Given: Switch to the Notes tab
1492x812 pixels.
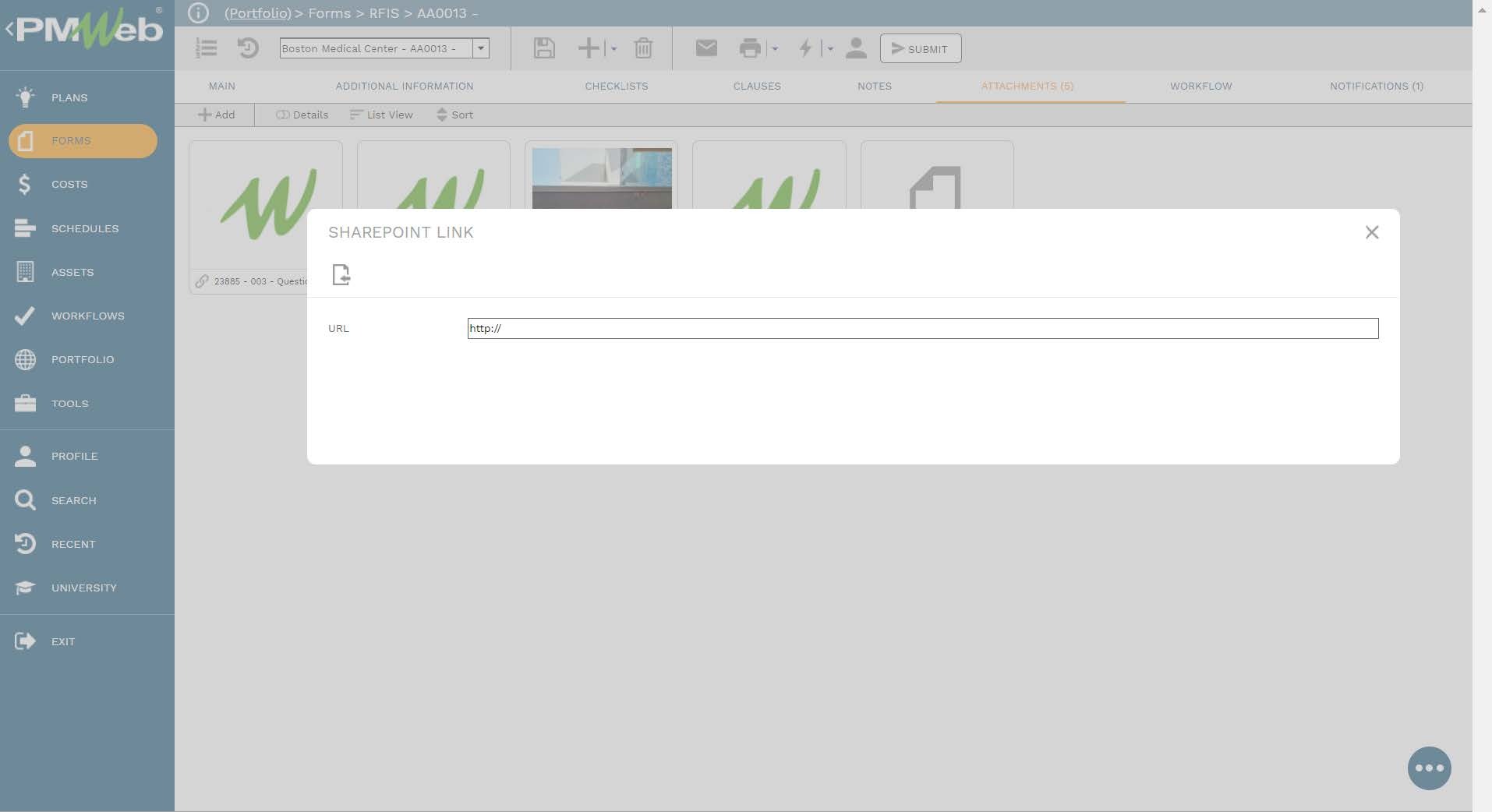Looking at the screenshot, I should tap(875, 86).
